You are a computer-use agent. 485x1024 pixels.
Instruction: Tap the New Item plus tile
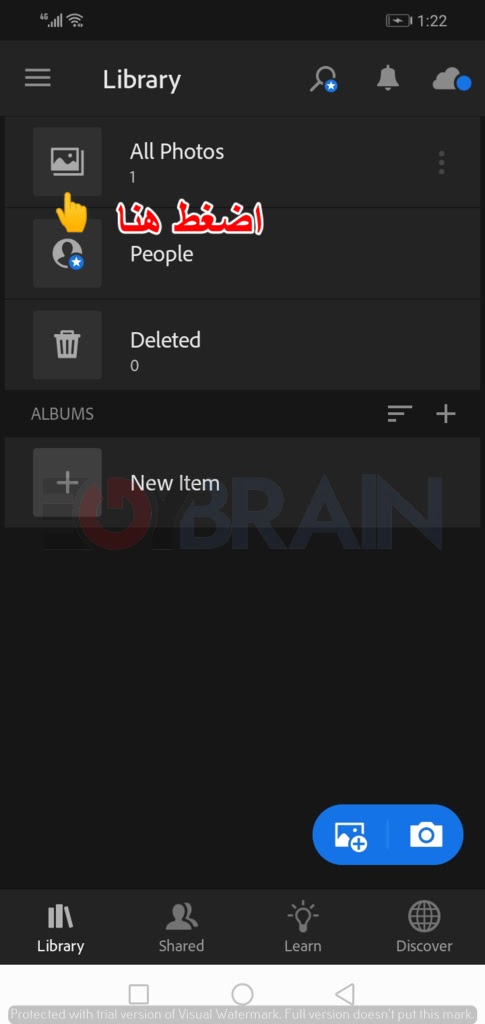coord(67,483)
